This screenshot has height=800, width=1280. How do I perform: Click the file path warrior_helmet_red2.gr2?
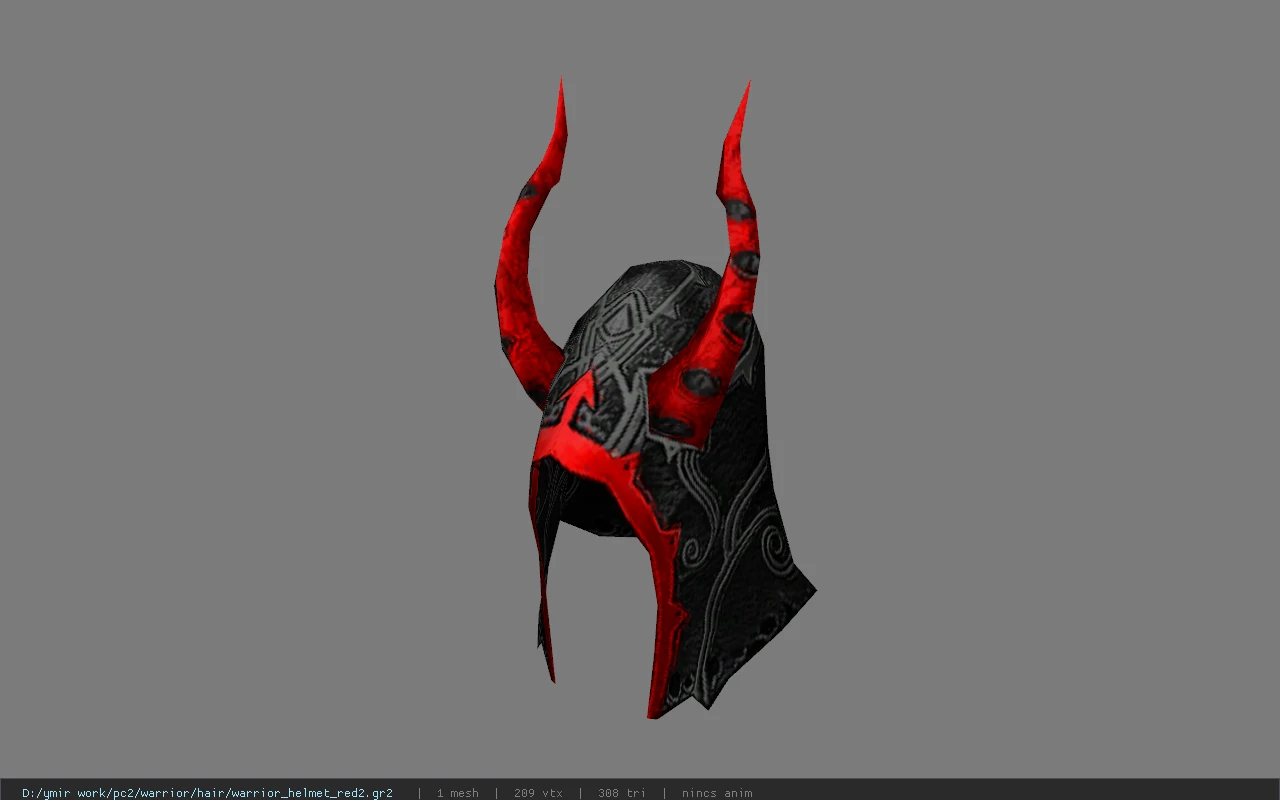point(207,793)
